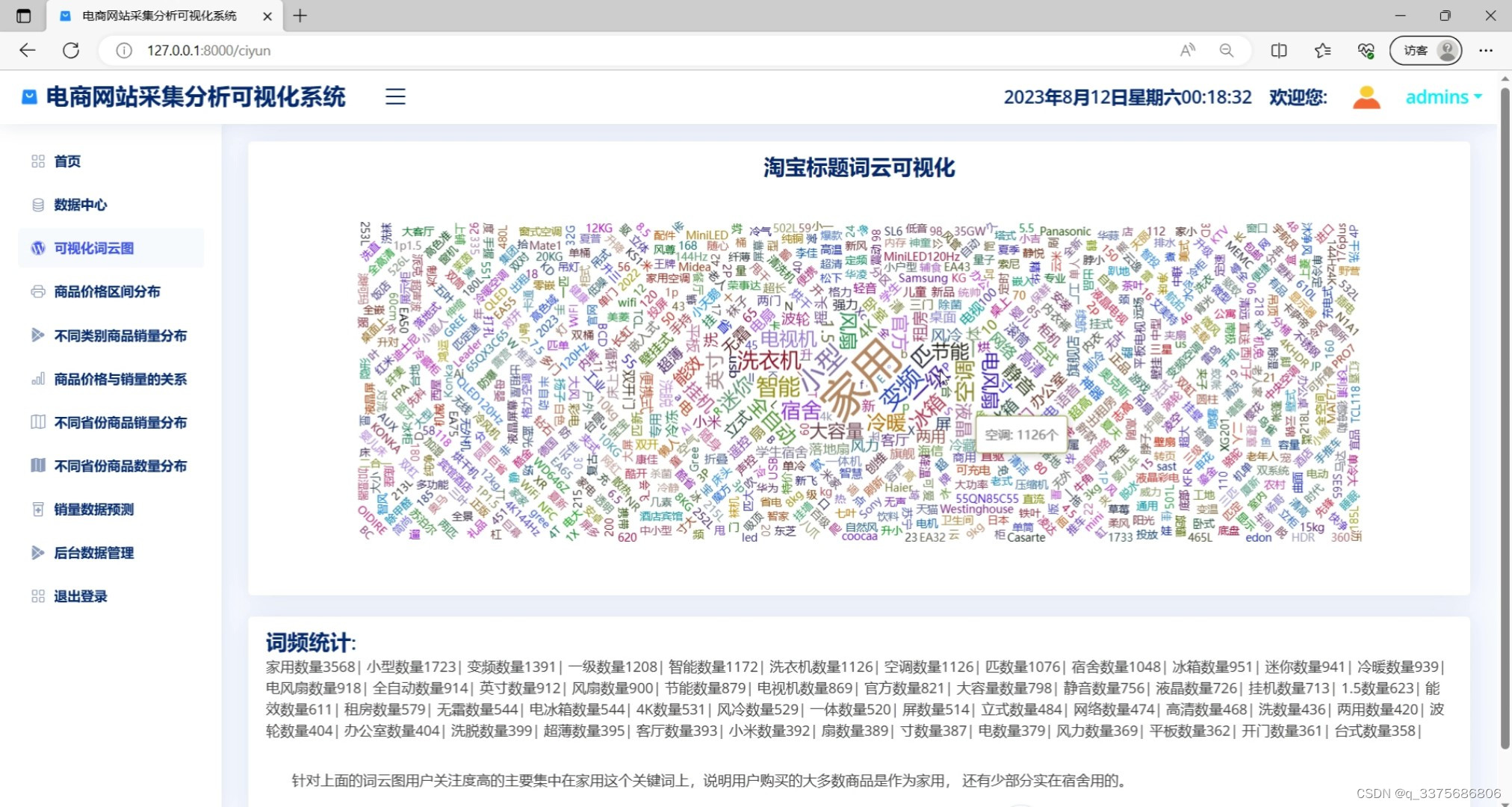Select the bar chart icon beside 商品价格与销量的关系
This screenshot has width=1512, height=807.
38,379
